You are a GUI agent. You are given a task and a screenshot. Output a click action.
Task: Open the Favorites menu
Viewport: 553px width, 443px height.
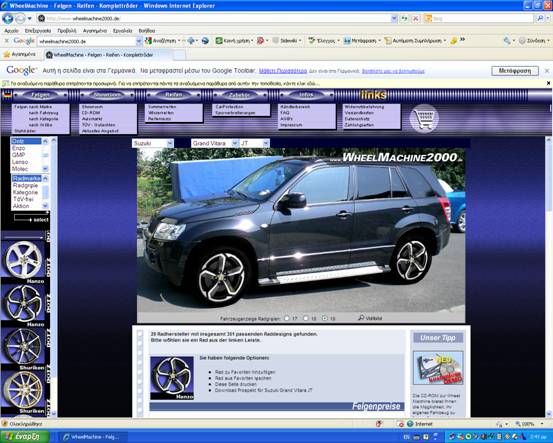95,31
